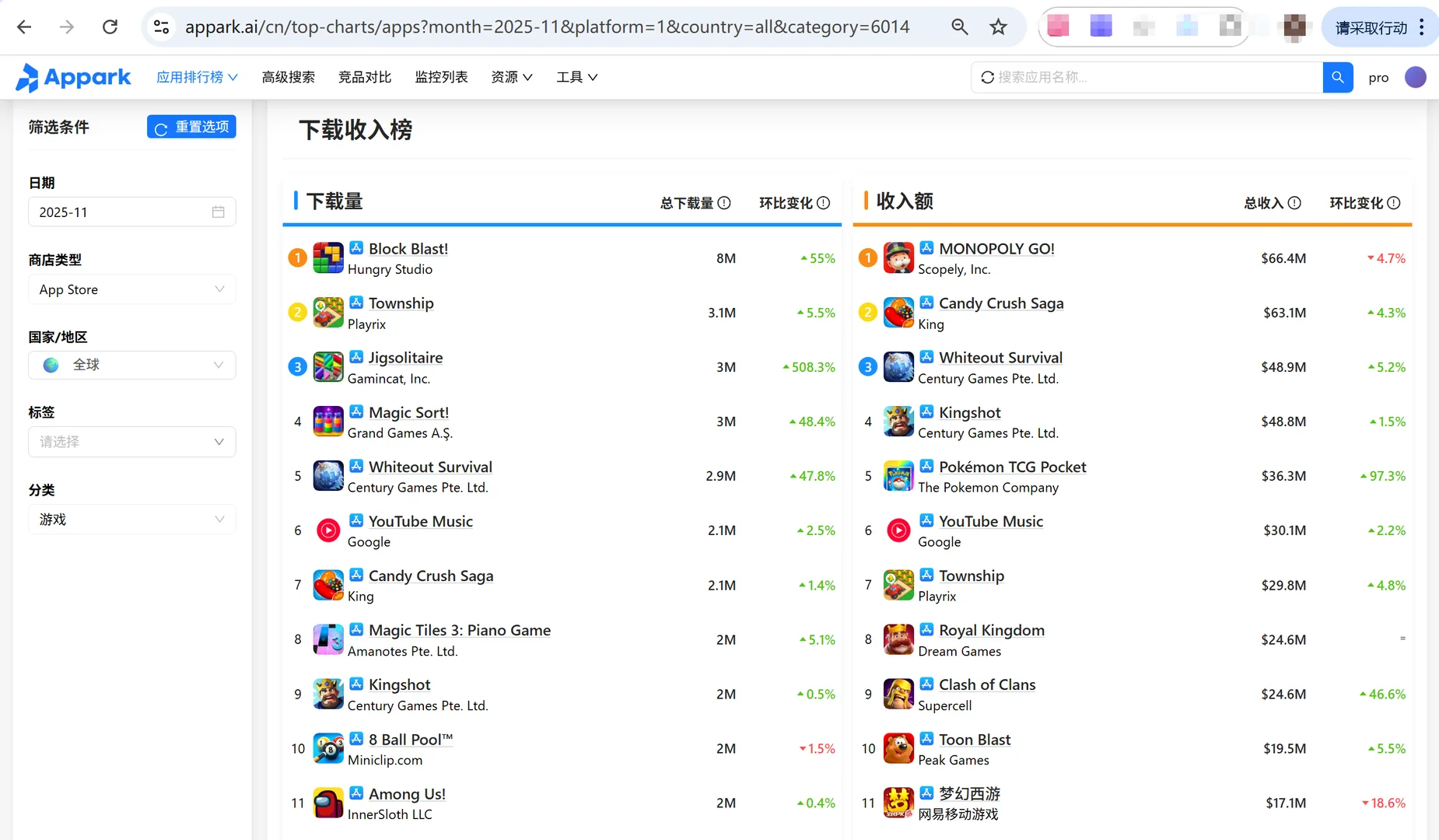Viewport: 1439px width, 840px height.
Task: Select the 高级搜索 menu item
Action: pyautogui.click(x=288, y=77)
